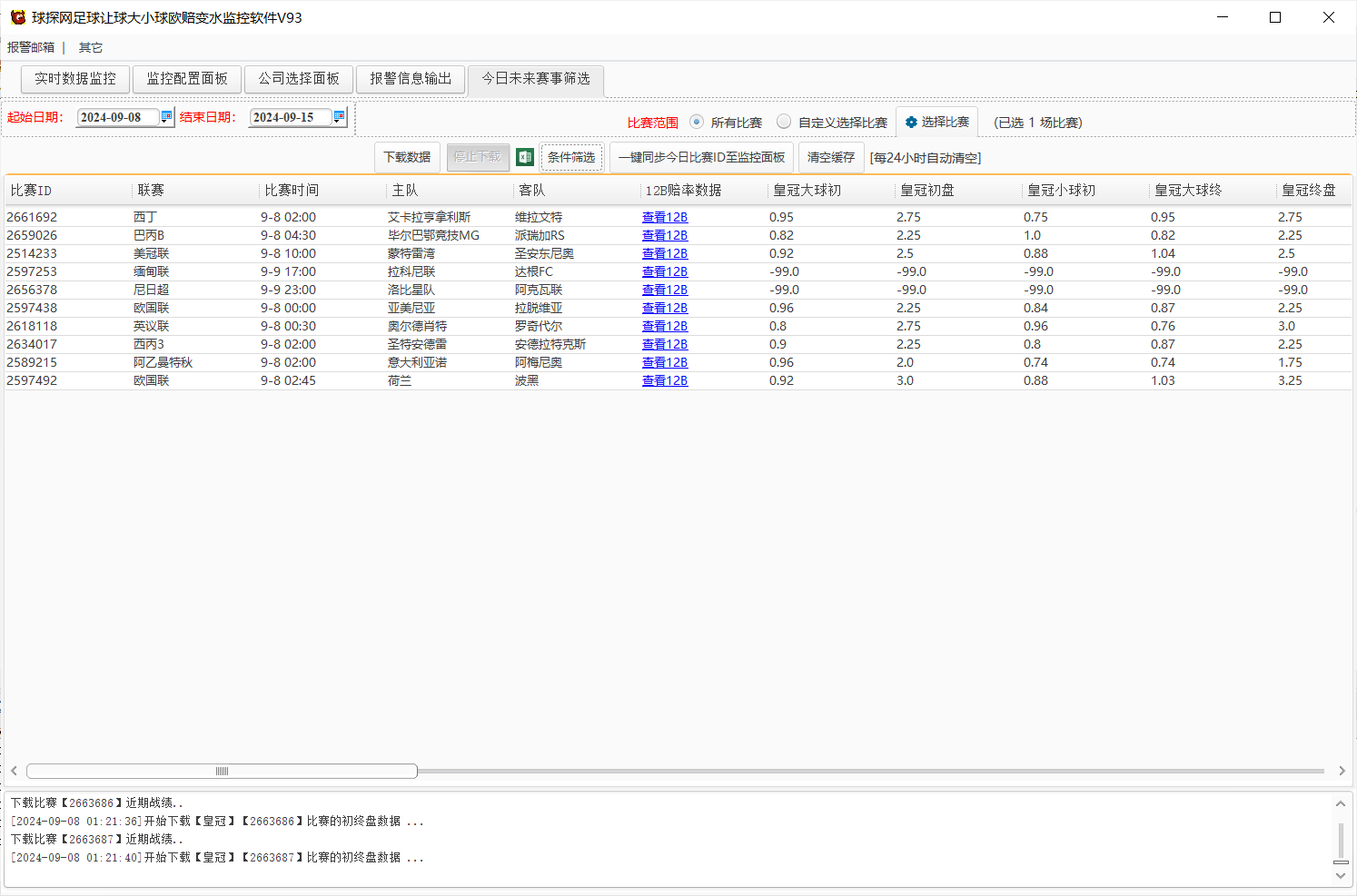Click the table horizontal scrollbar thumb
The width and height of the screenshot is (1357, 896).
coord(222,771)
